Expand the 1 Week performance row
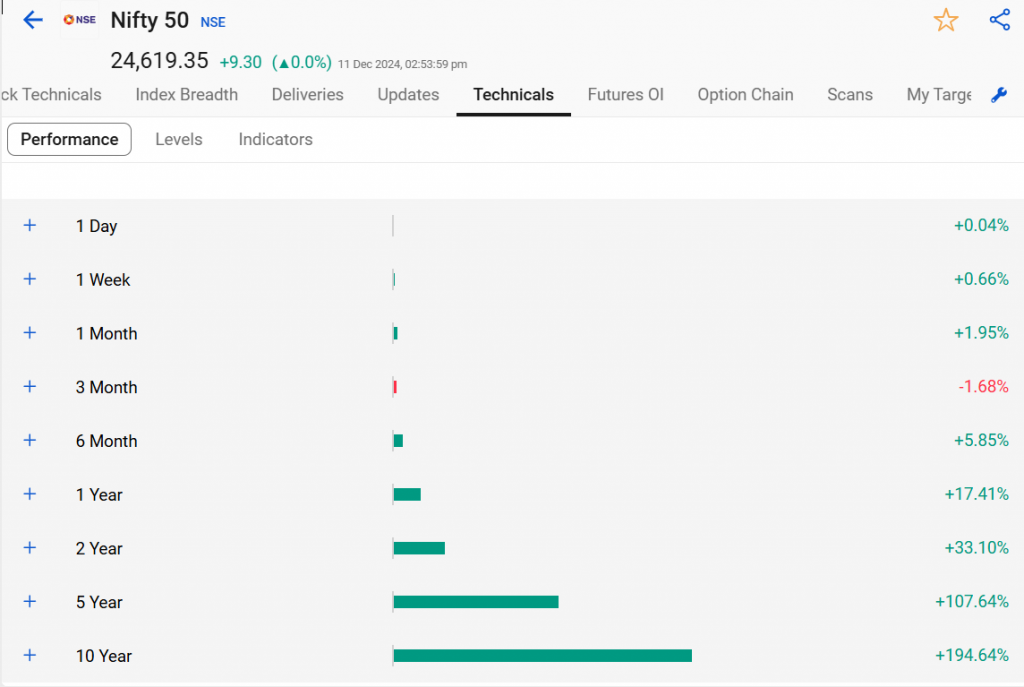 29,279
